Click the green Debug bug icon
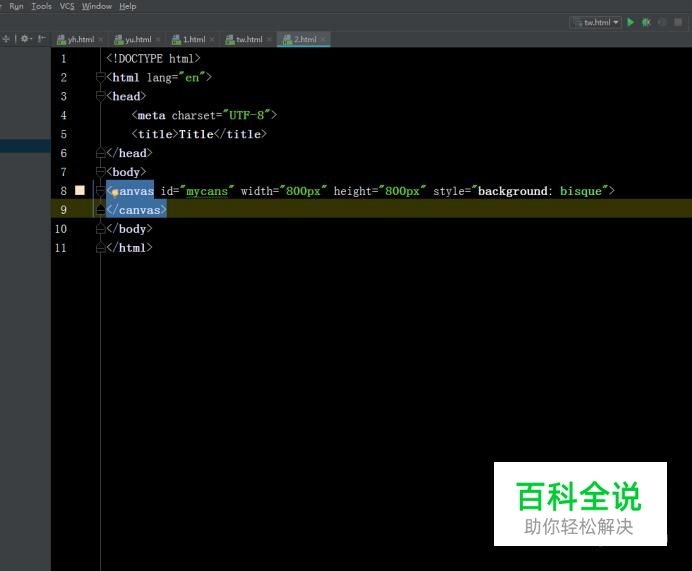 pyautogui.click(x=646, y=22)
